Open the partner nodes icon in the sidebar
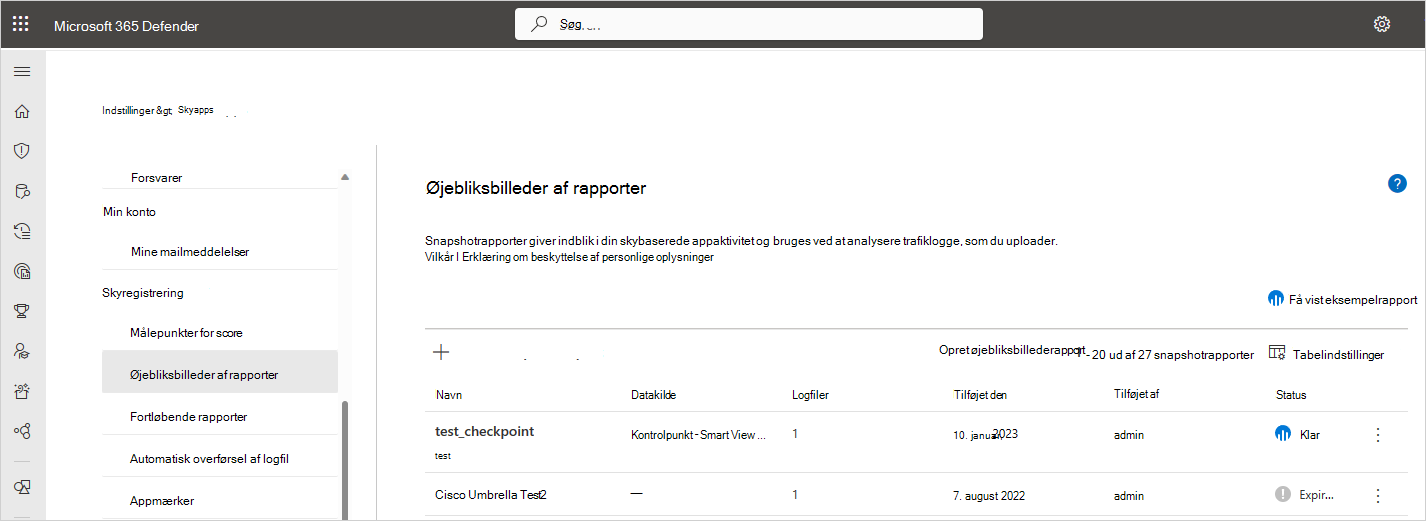Image resolution: width=1426 pixels, height=521 pixels. click(x=21, y=431)
